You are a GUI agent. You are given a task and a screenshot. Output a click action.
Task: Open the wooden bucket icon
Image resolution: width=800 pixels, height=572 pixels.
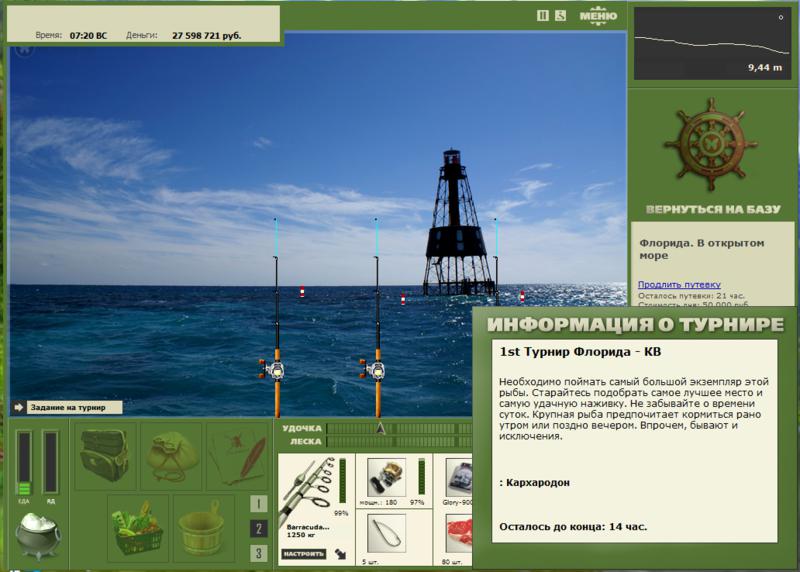[x=204, y=528]
